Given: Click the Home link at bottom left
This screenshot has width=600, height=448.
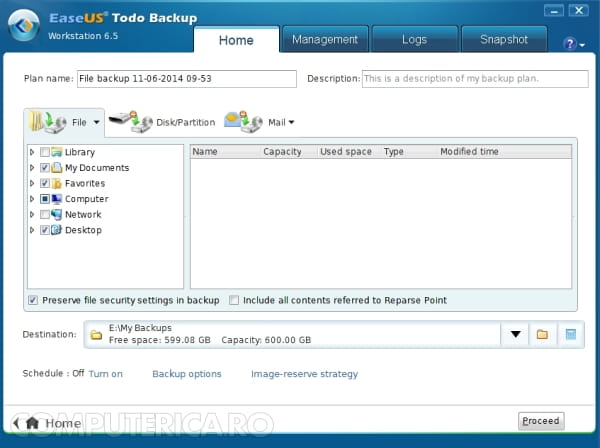Looking at the screenshot, I should pyautogui.click(x=63, y=423).
